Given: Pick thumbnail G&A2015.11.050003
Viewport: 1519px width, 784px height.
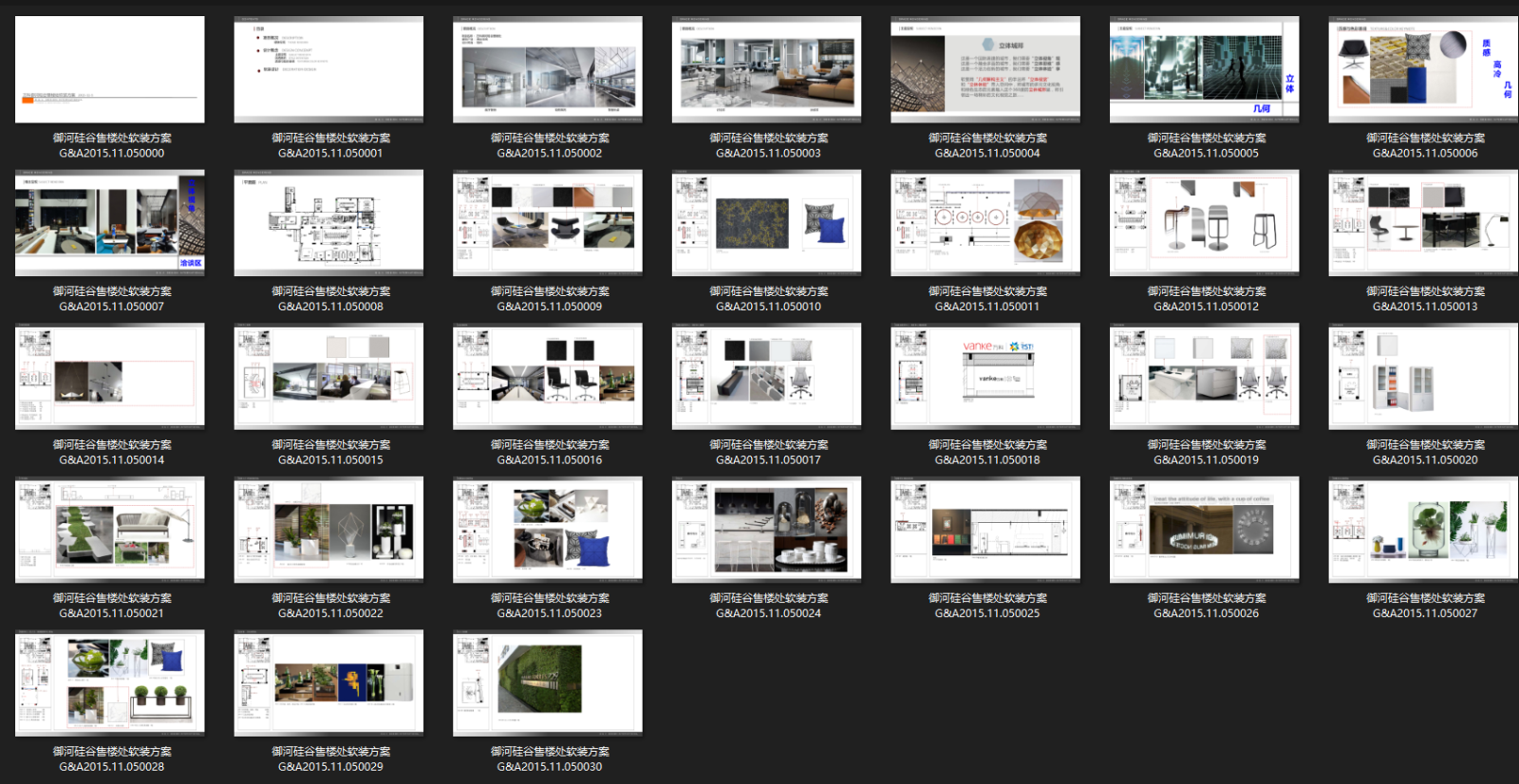Looking at the screenshot, I should pos(767,69).
